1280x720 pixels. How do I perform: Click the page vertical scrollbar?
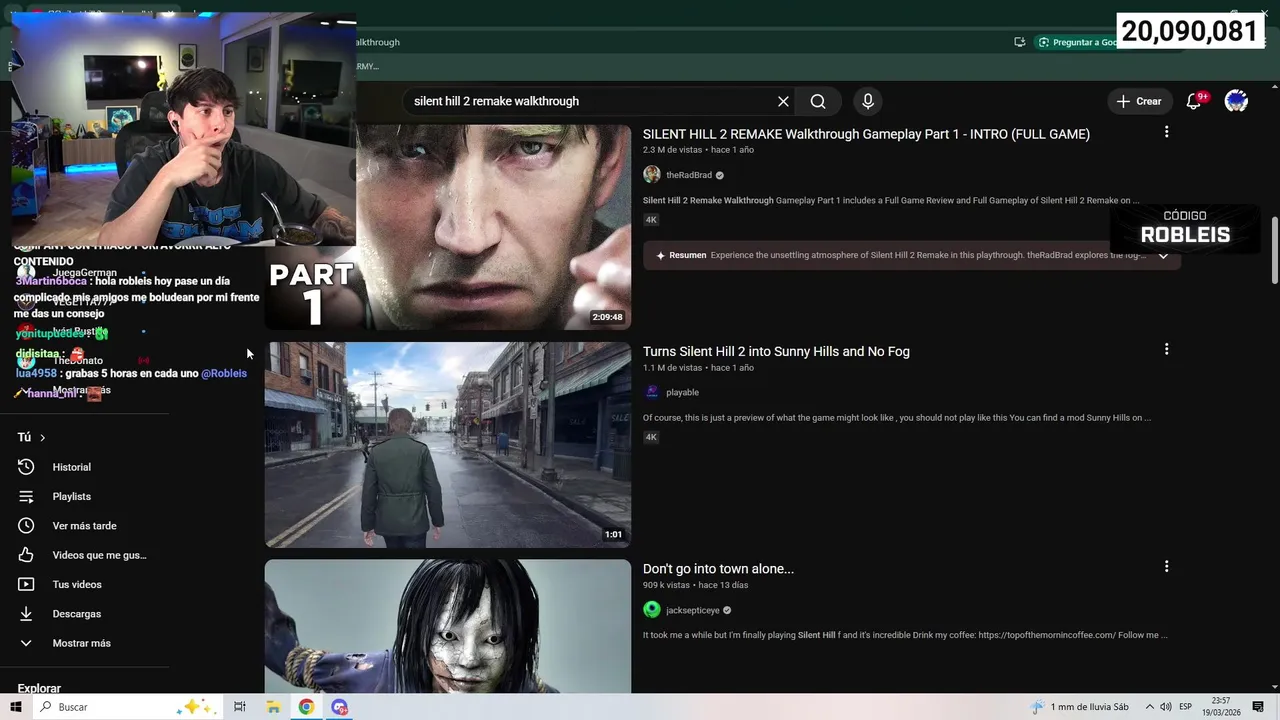coord(1274,250)
